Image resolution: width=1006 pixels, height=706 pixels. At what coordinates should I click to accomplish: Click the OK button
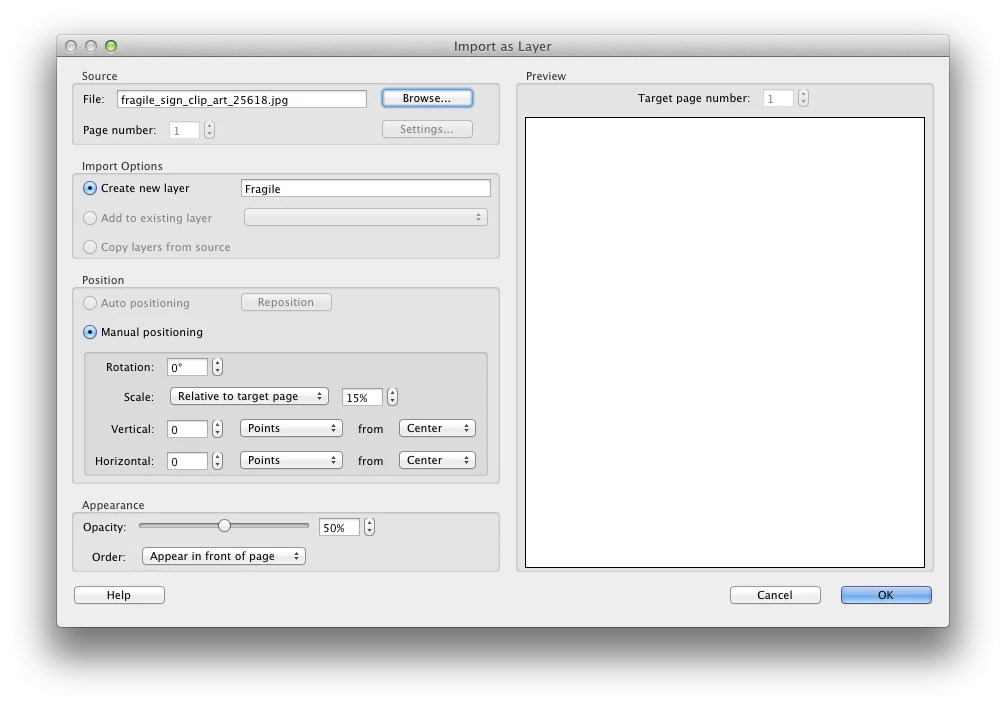tap(886, 595)
